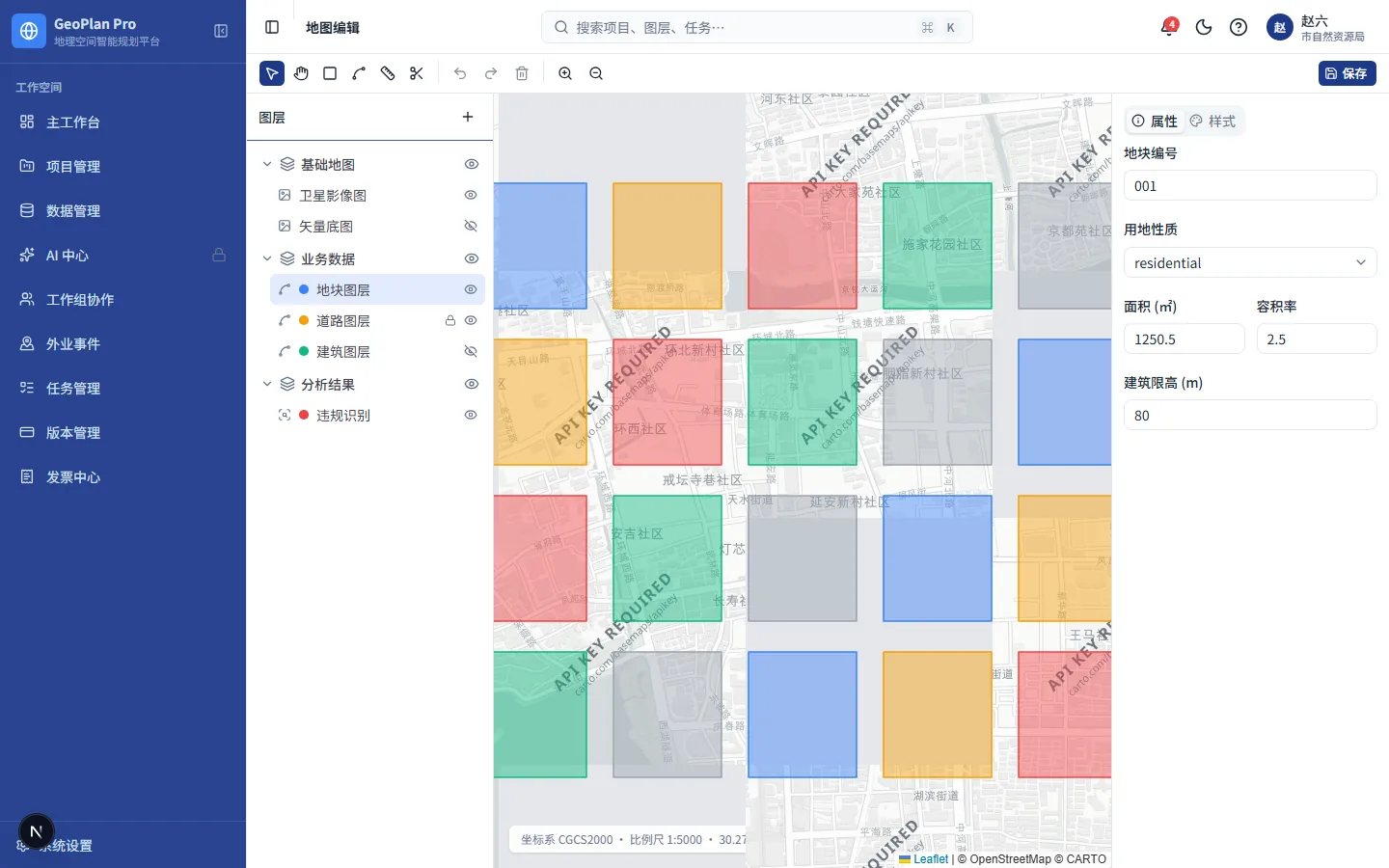The height and width of the screenshot is (868, 1389).
Task: Hide the 地块图层 layer
Action: coord(471,290)
